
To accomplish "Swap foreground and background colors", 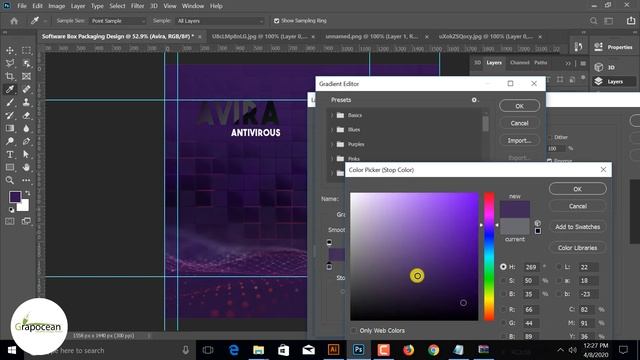I will click(27, 193).
